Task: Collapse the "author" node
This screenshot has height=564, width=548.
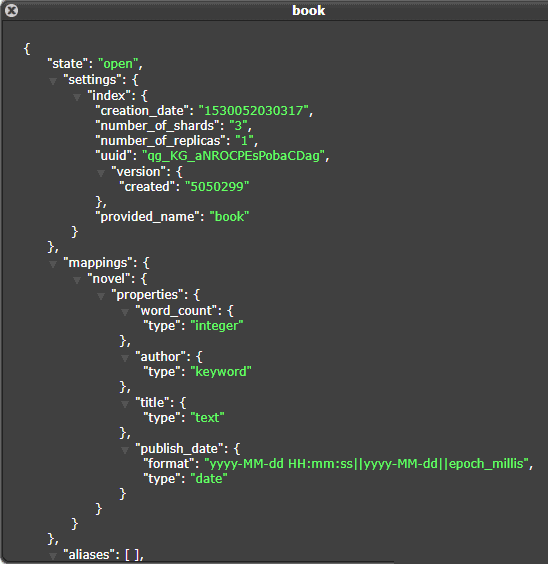Action: click(125, 358)
